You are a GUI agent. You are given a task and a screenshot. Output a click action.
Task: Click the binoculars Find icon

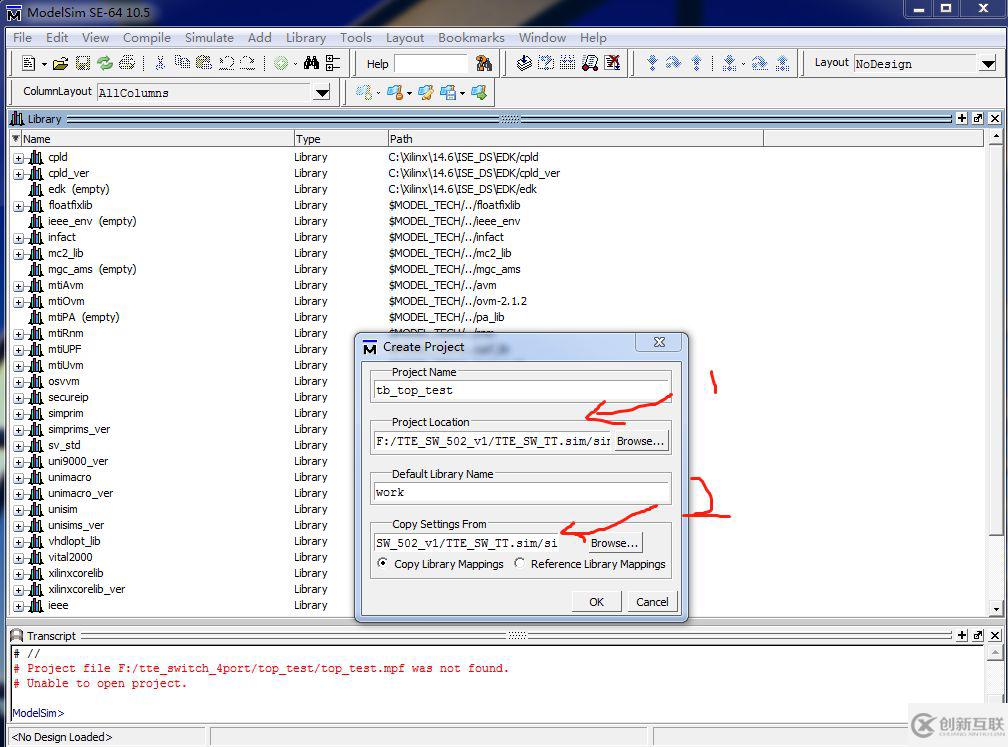coord(311,64)
